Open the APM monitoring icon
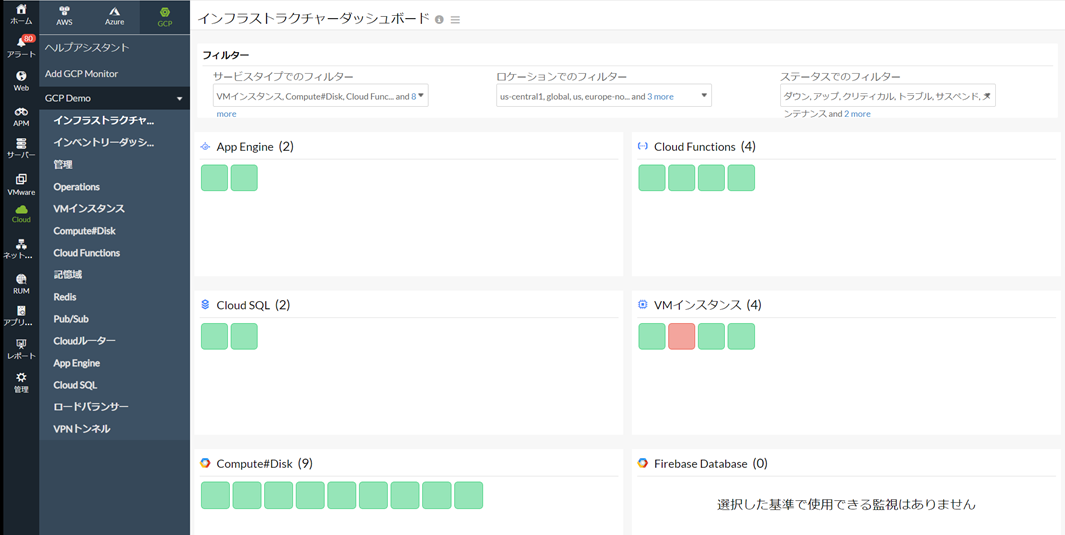The width and height of the screenshot is (1065, 535). point(20,116)
